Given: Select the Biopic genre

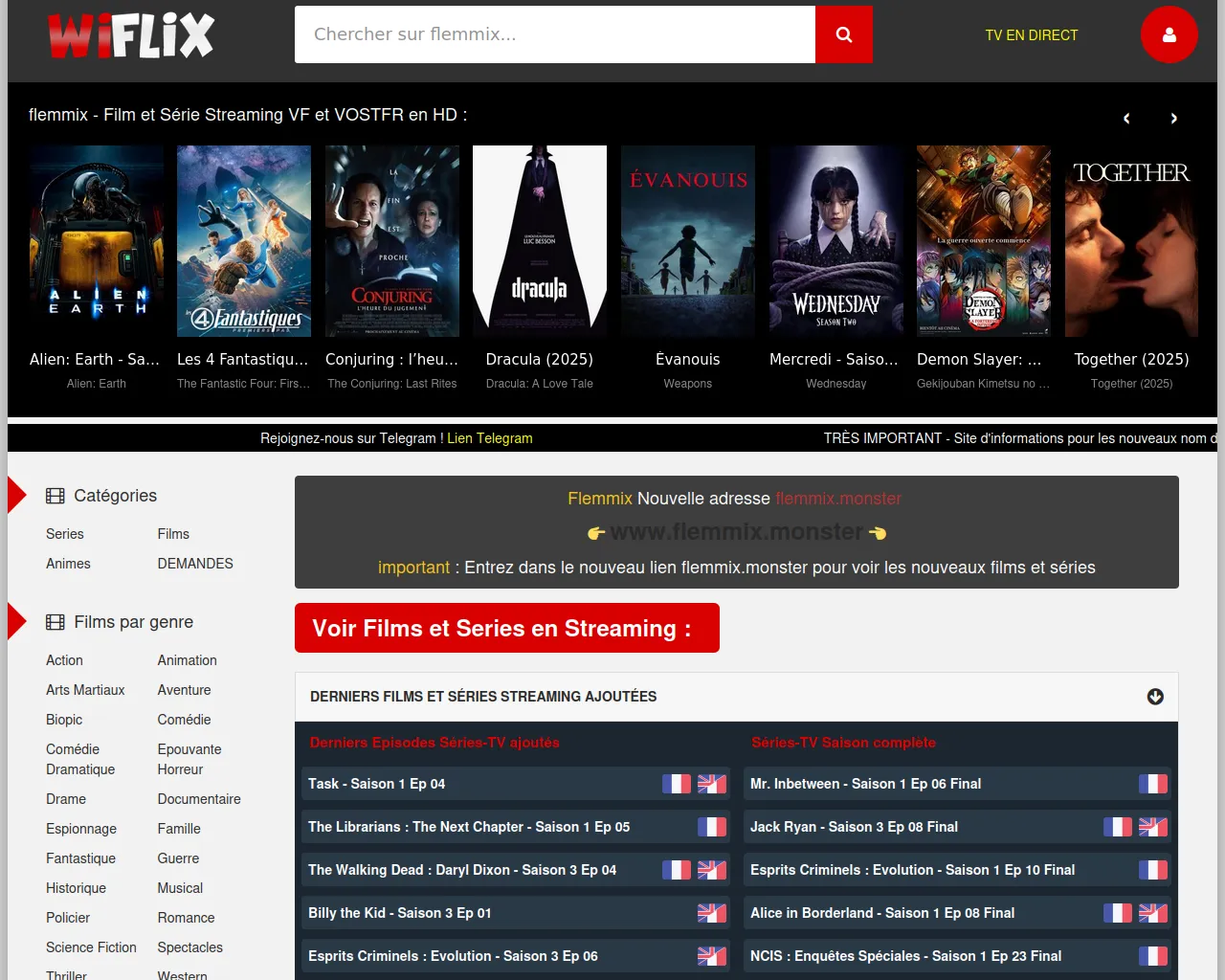Looking at the screenshot, I should point(64,720).
